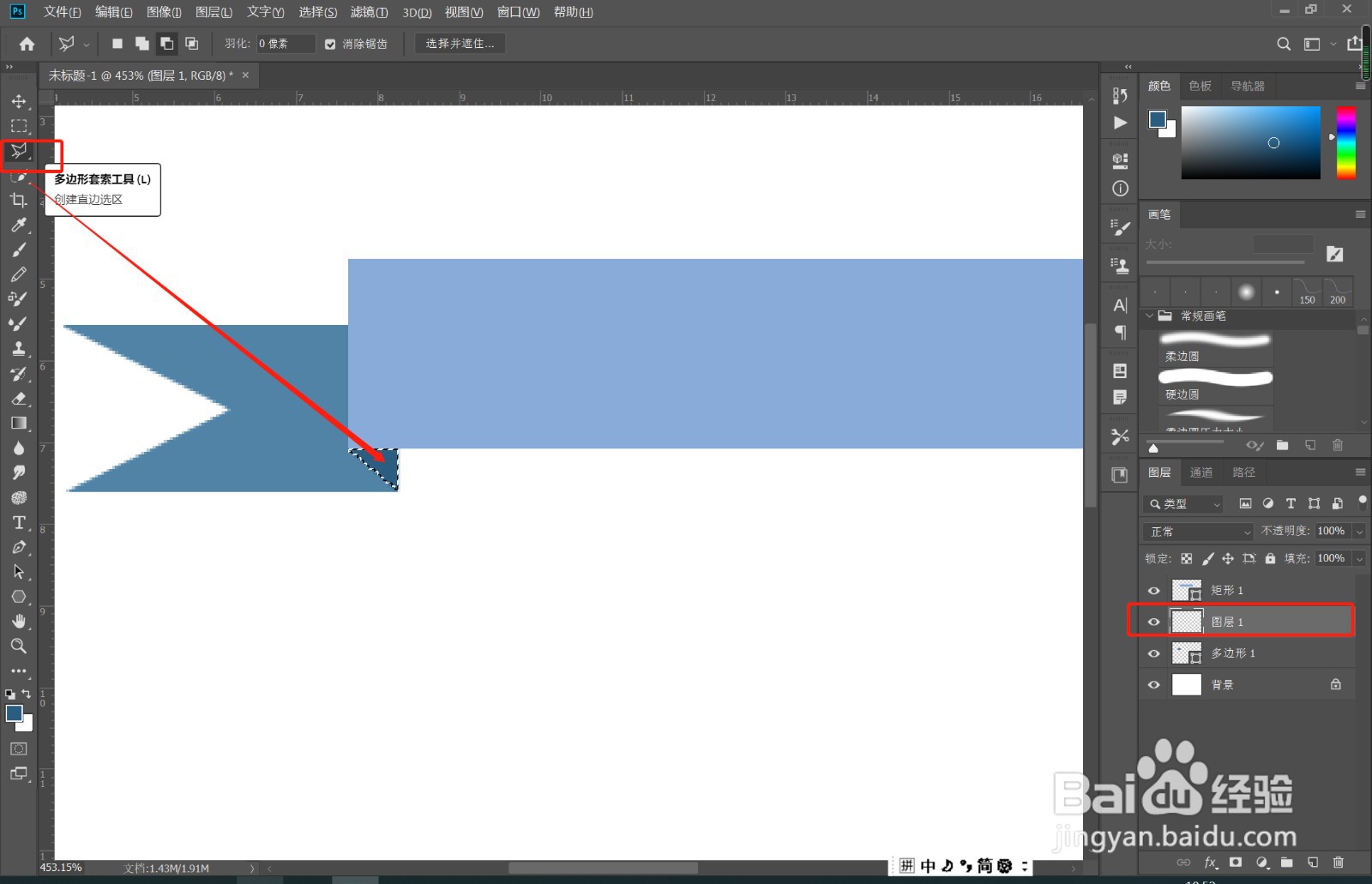Select the Rectangular Marquee tool
This screenshot has width=1372, height=884.
point(19,126)
